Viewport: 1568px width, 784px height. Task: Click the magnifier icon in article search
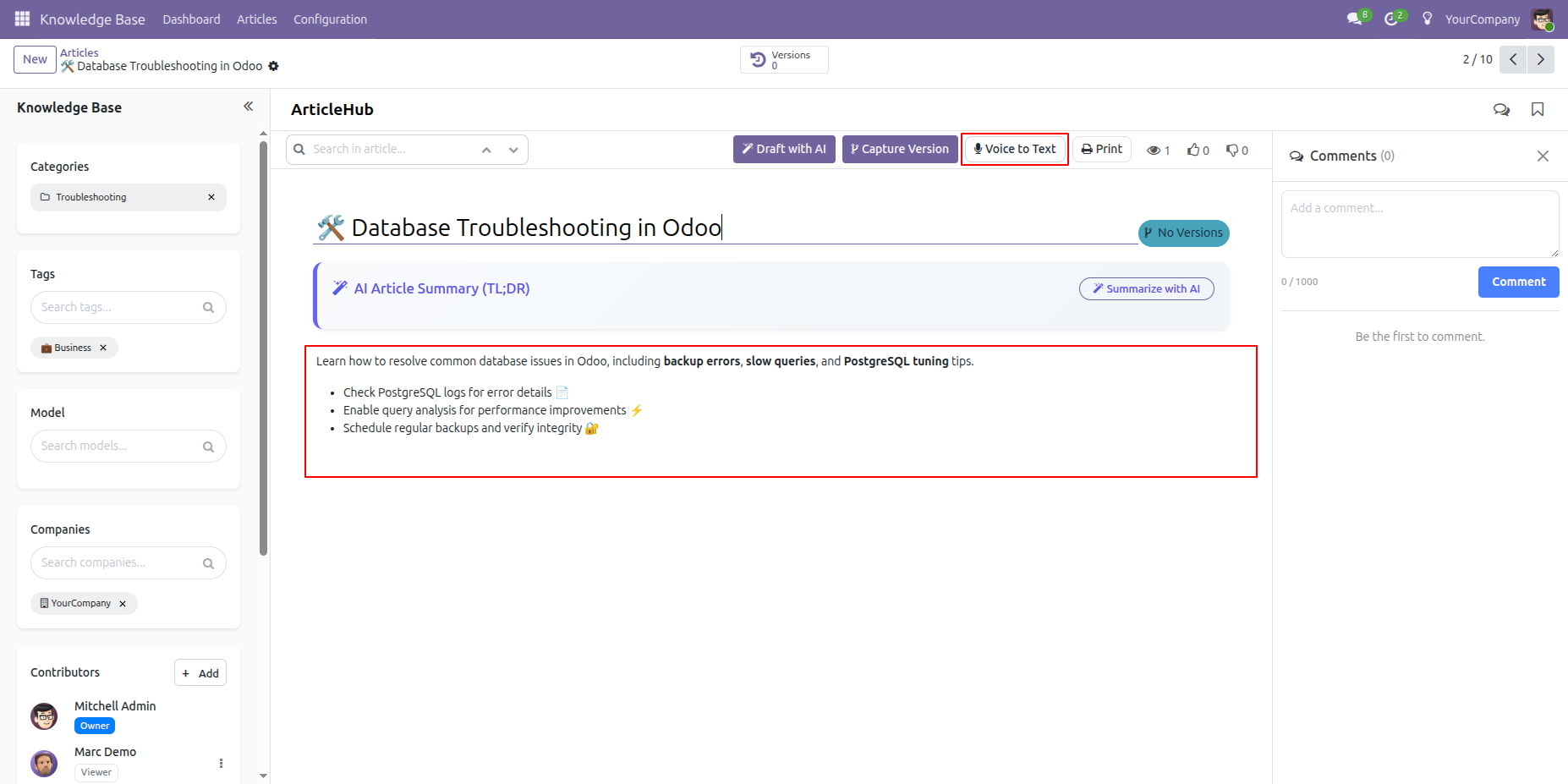[299, 149]
